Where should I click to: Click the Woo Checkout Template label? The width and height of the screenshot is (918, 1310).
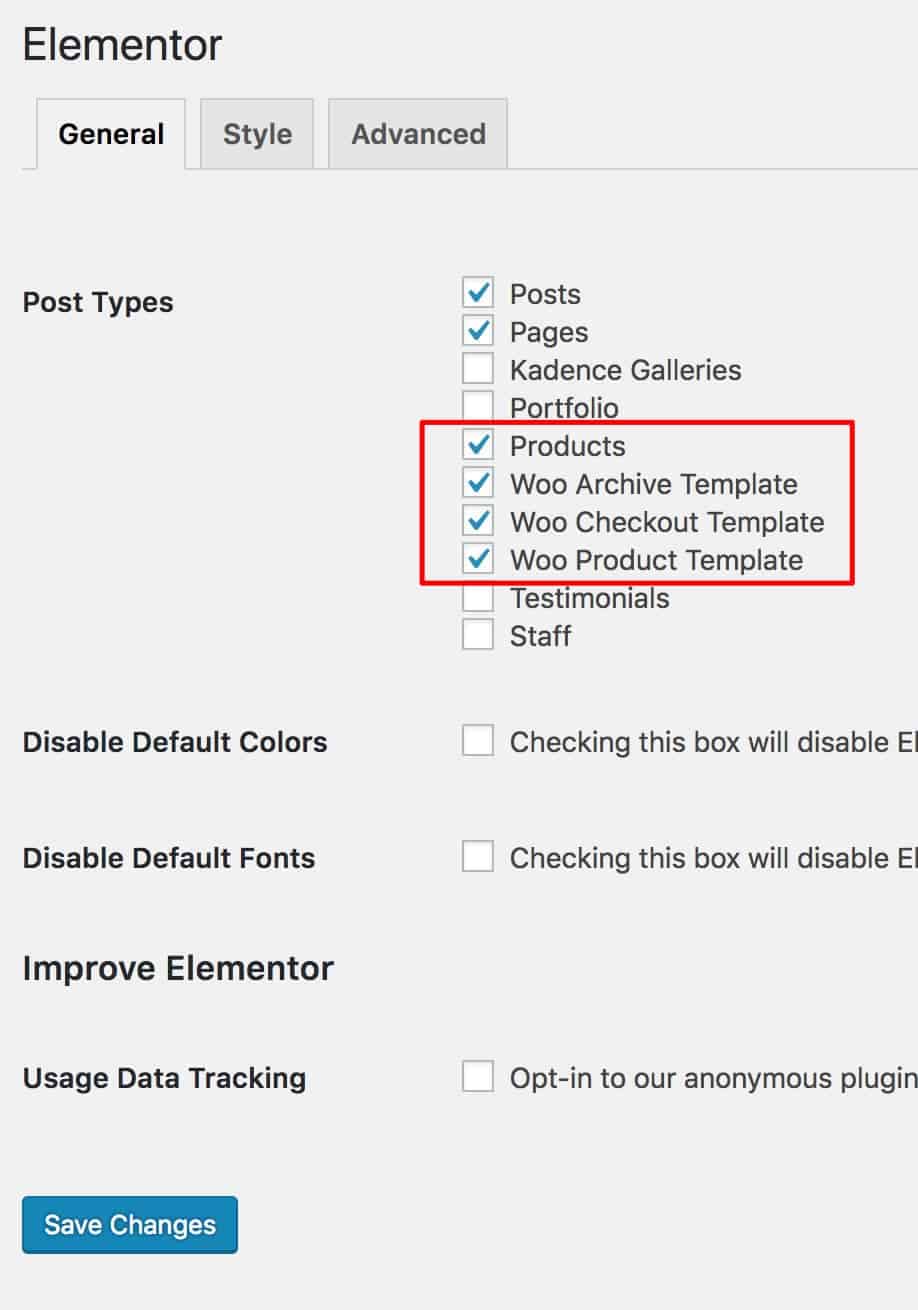point(667,522)
